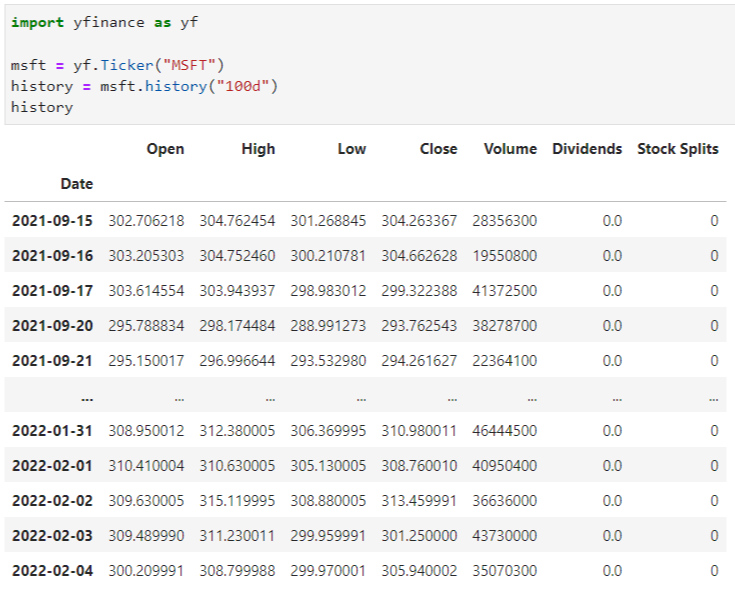Click Low value 305.130005
The height and width of the screenshot is (589, 735).
tap(328, 466)
